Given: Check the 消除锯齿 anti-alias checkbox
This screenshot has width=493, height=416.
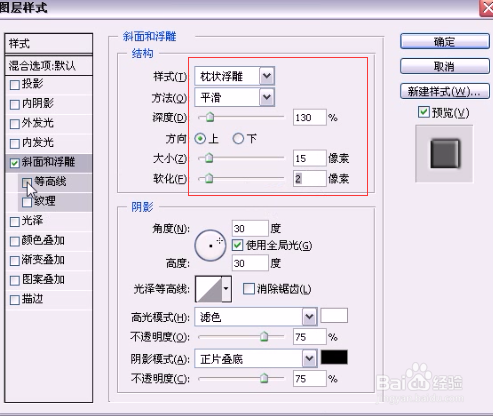Looking at the screenshot, I should point(249,289).
